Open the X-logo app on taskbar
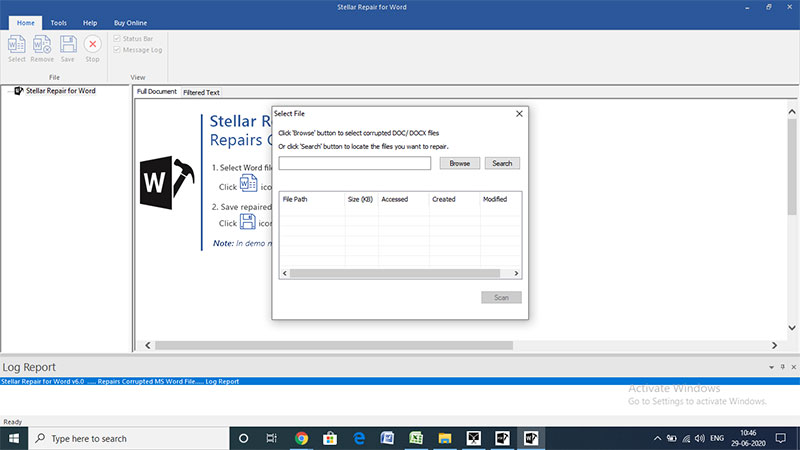The image size is (800, 450). [x=473, y=438]
